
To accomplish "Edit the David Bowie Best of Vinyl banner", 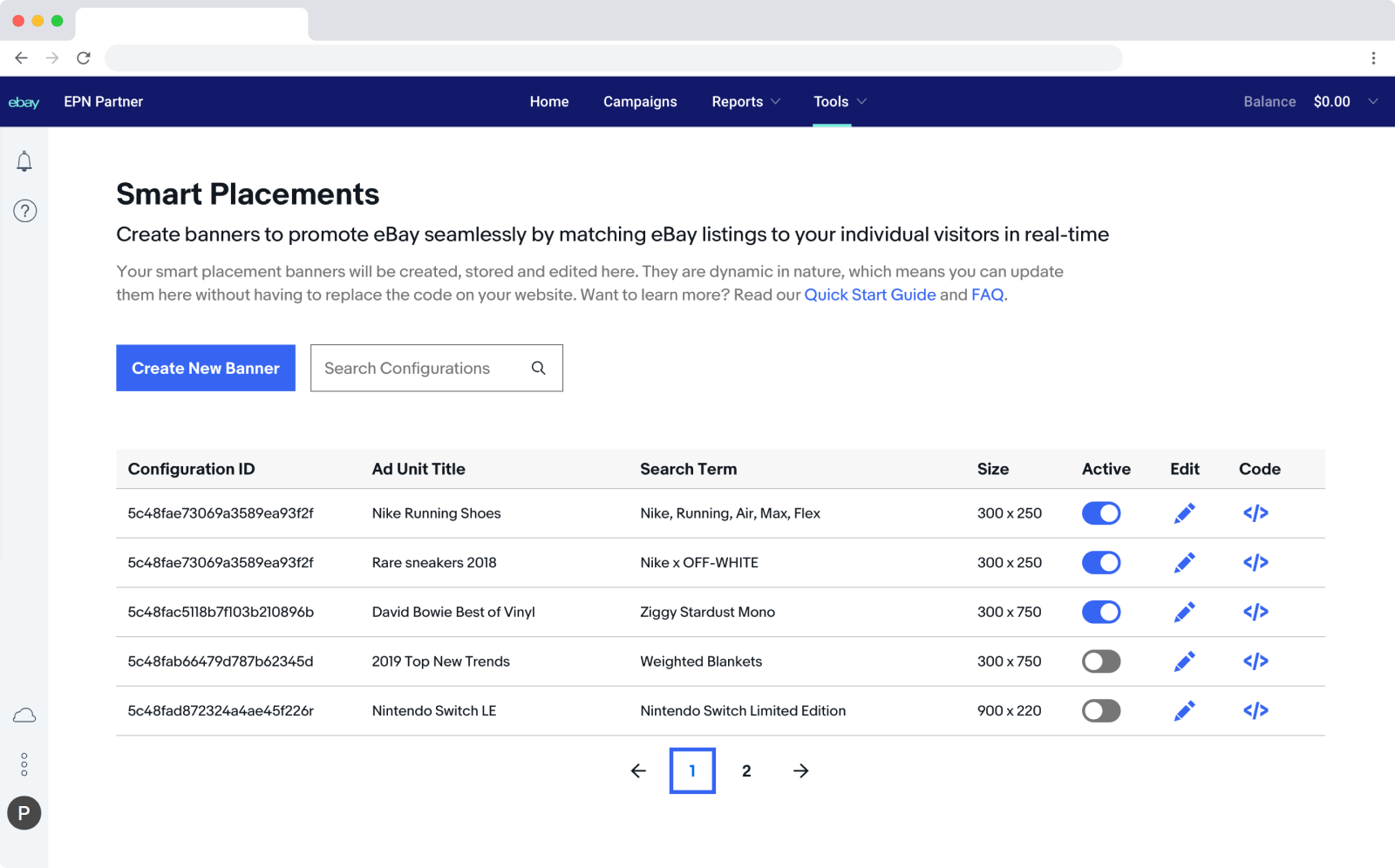I will 1184,612.
